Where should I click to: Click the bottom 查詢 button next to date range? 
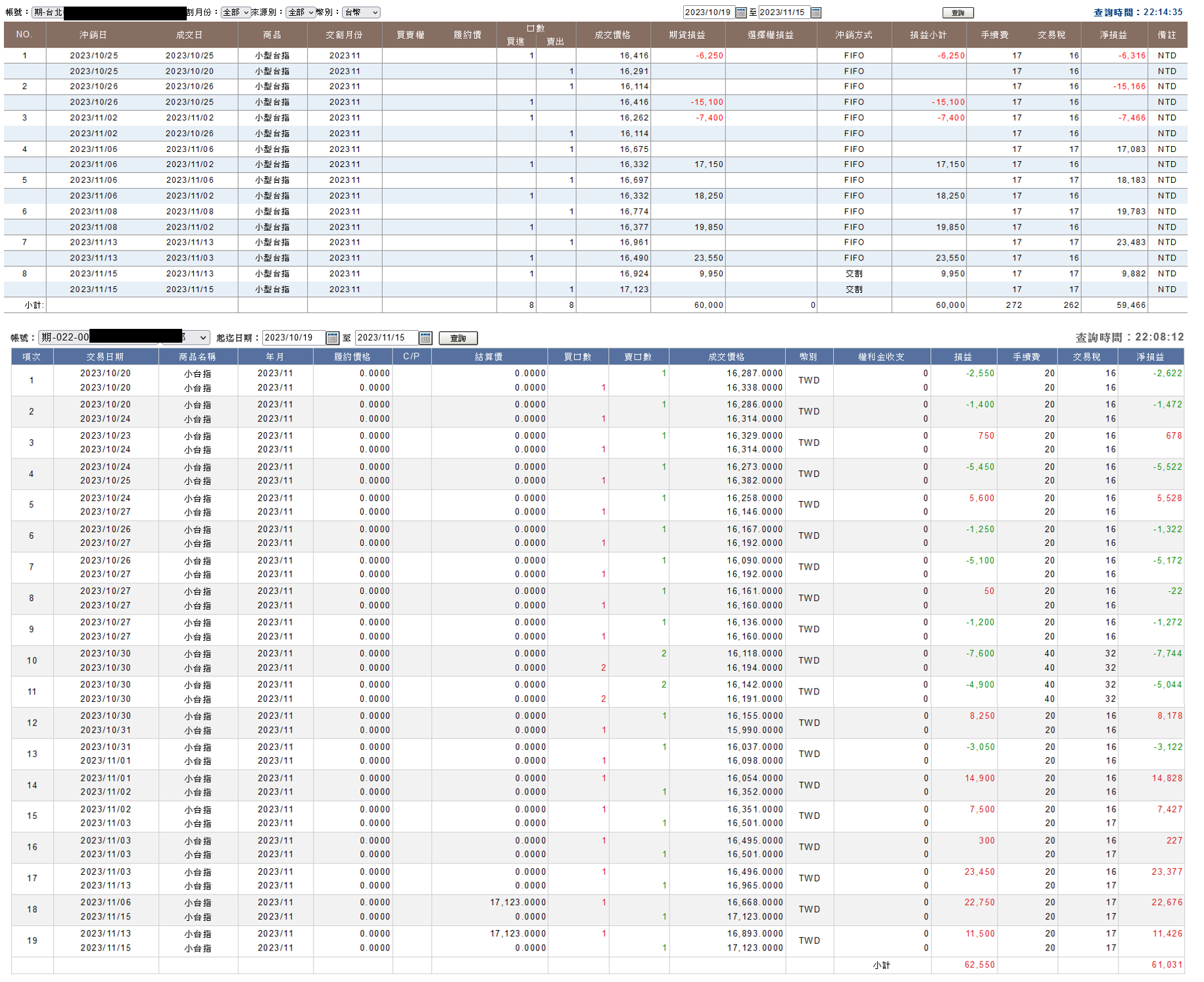[x=458, y=338]
